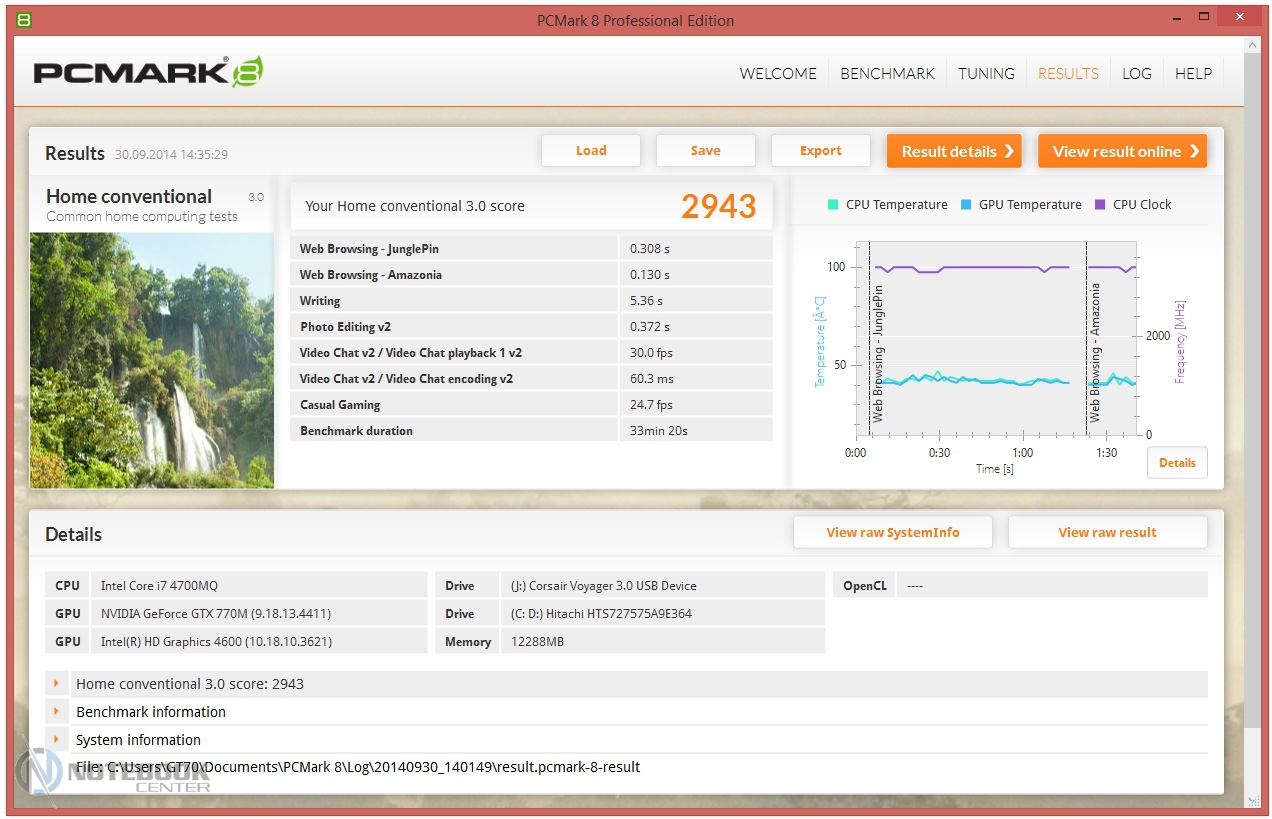Expand the Home conventional 3.0 score section

57,684
